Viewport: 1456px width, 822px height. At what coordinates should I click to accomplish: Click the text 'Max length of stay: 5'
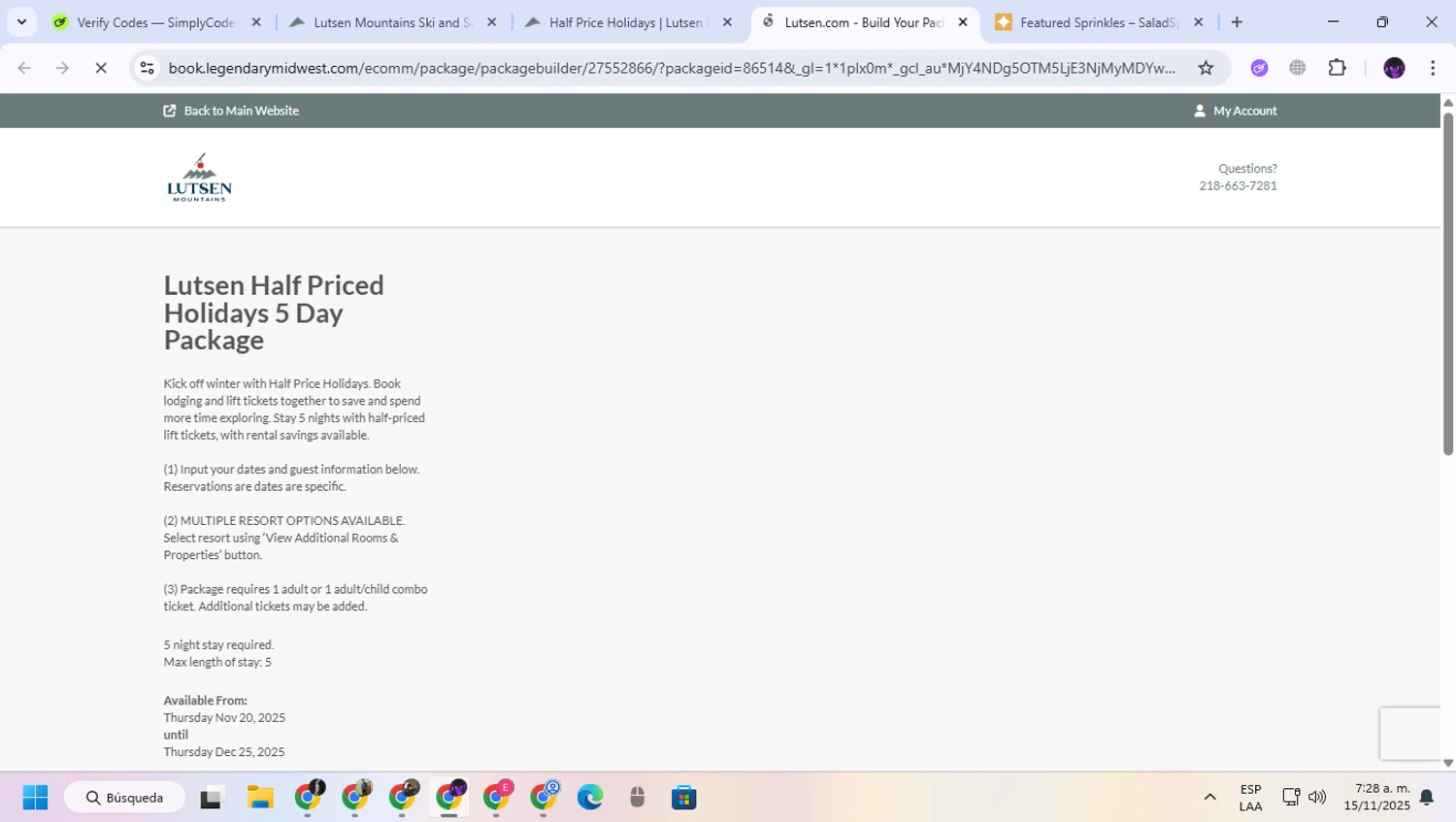(x=217, y=662)
